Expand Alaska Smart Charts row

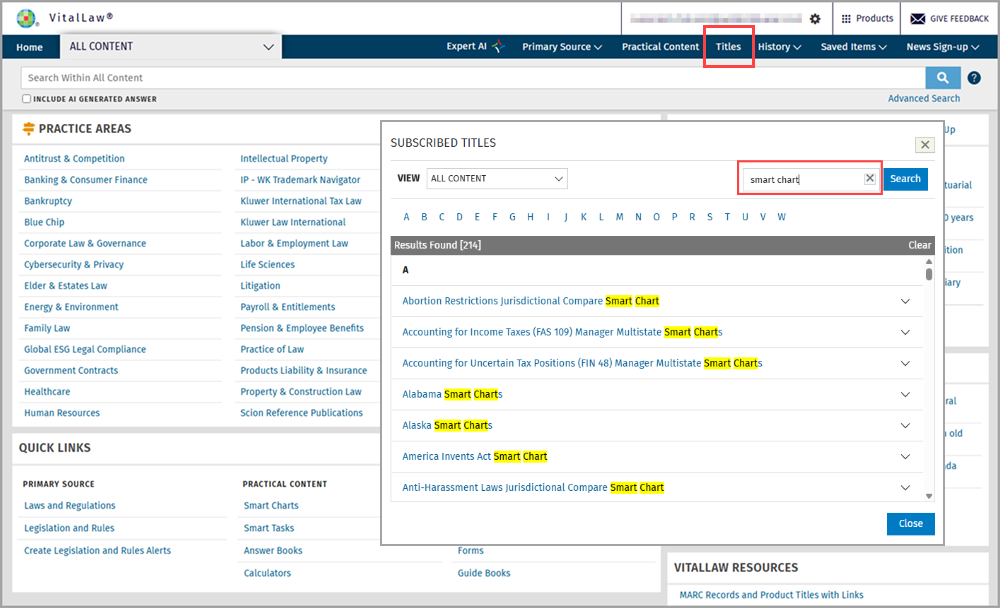coord(905,426)
